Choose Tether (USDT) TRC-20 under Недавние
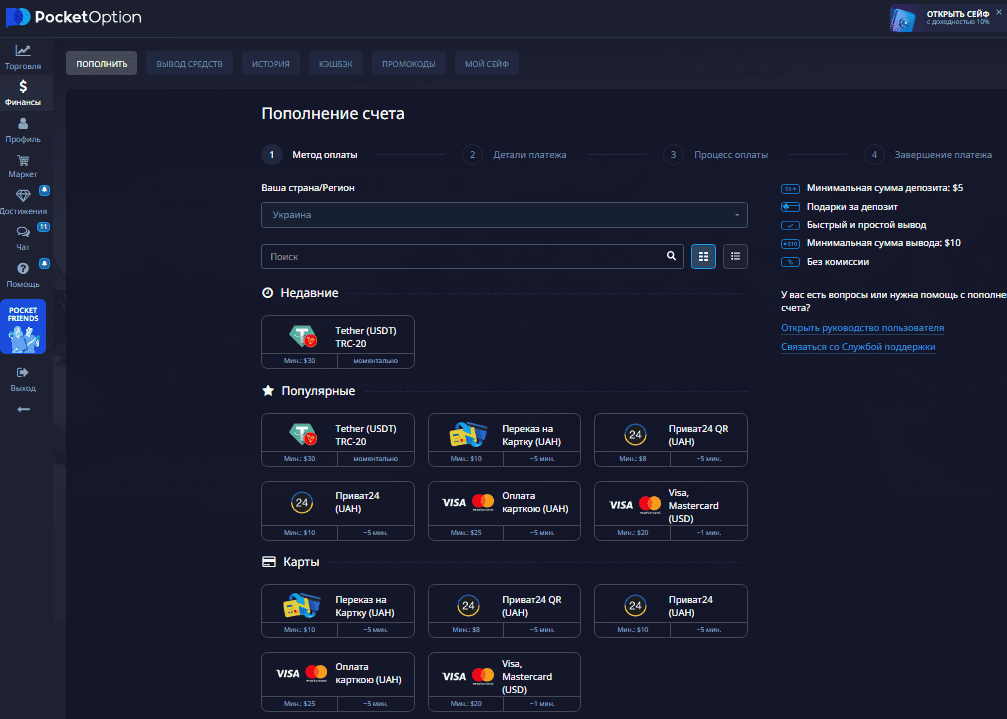 click(x=338, y=342)
